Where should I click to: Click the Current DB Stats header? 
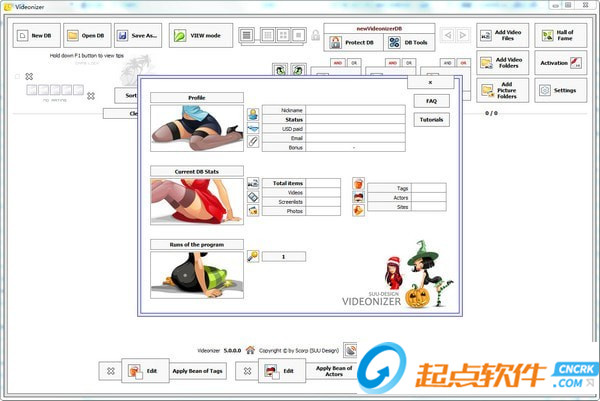tap(197, 171)
